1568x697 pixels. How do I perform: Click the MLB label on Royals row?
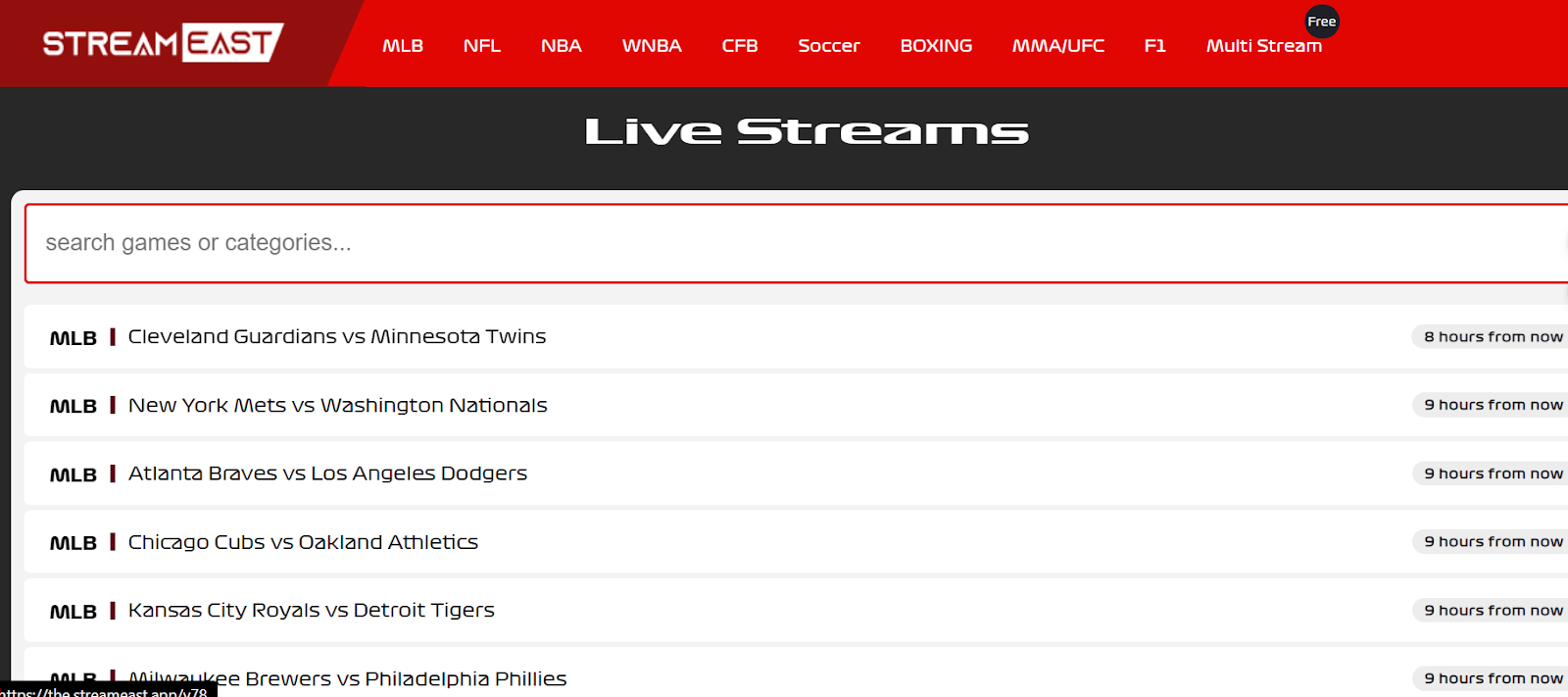pos(73,612)
